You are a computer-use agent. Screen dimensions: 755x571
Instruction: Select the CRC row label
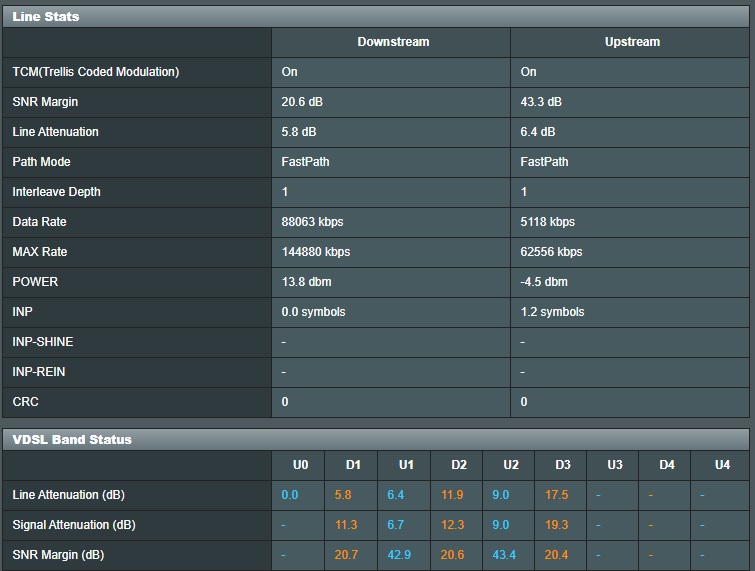click(x=25, y=402)
